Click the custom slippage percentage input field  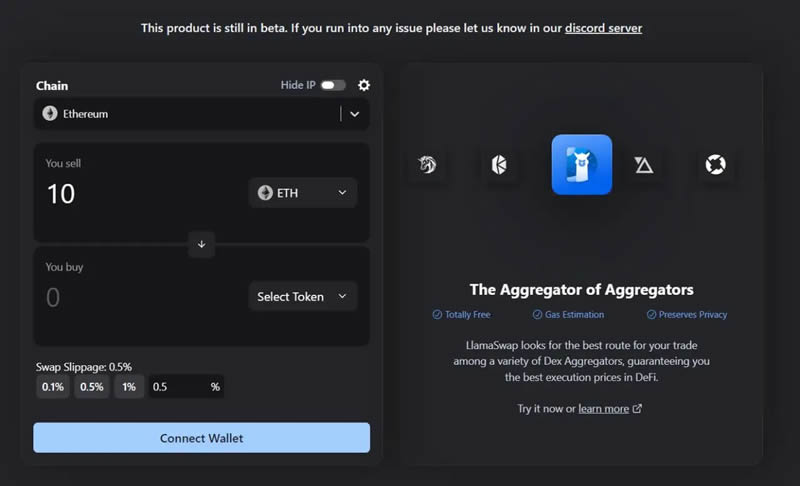point(178,387)
